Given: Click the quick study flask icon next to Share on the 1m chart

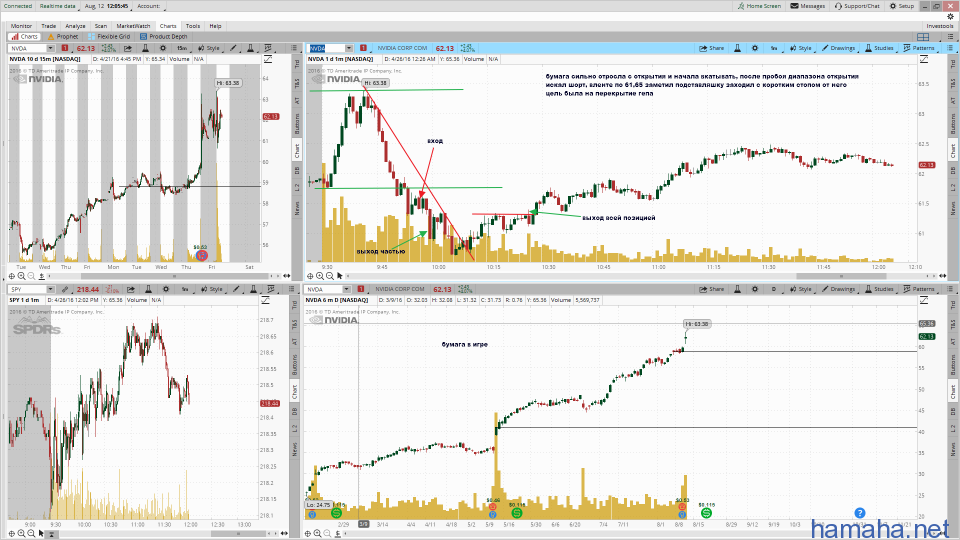Looking at the screenshot, I should [x=737, y=48].
